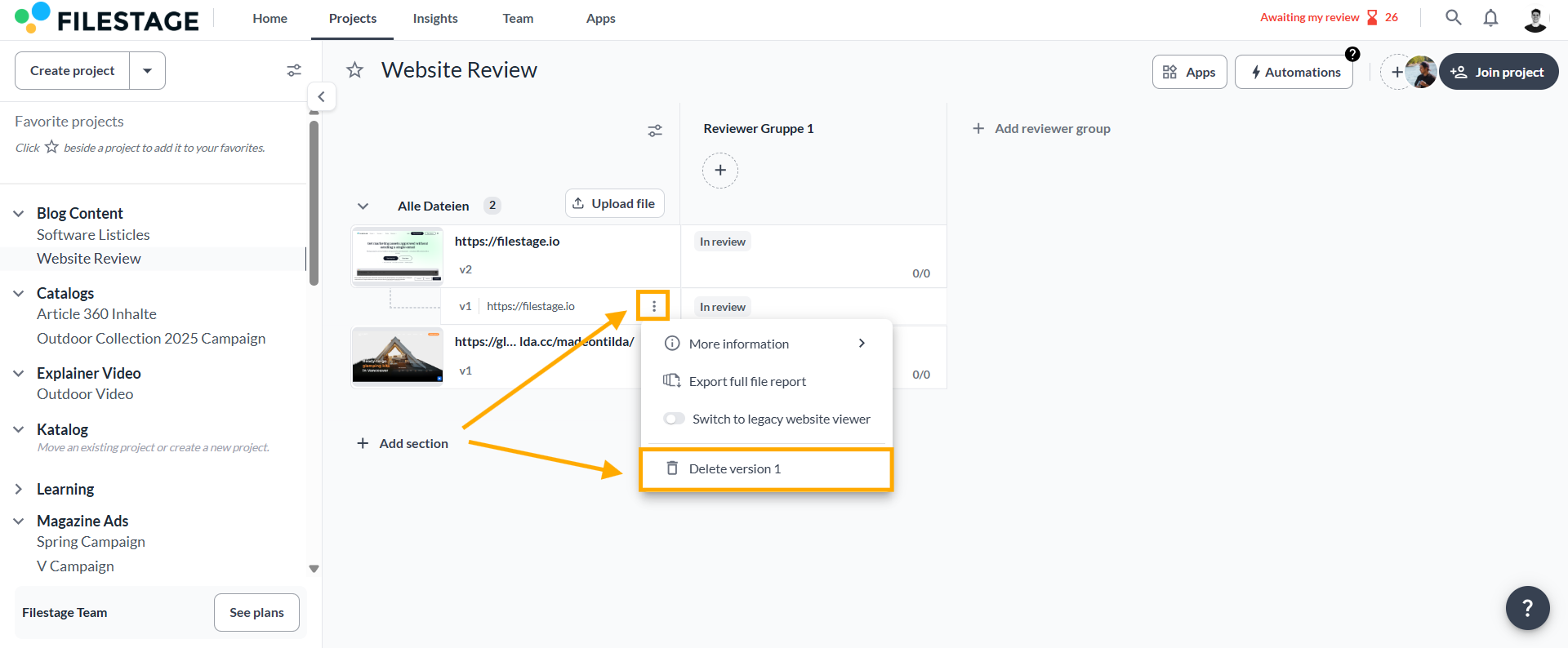Collapse the Blog Content folder
The width and height of the screenshot is (1568, 648).
tap(19, 213)
